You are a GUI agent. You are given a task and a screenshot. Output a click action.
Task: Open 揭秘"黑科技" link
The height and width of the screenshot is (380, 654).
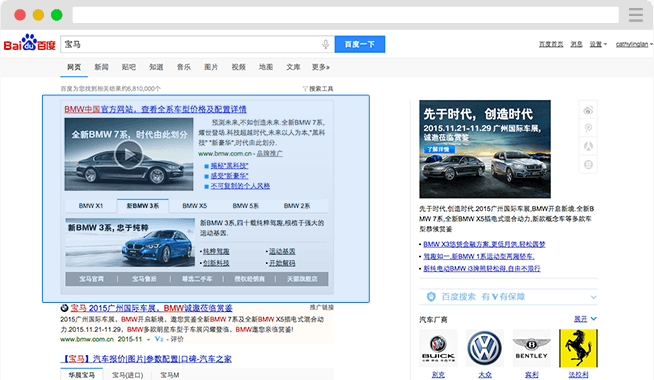tap(229, 166)
